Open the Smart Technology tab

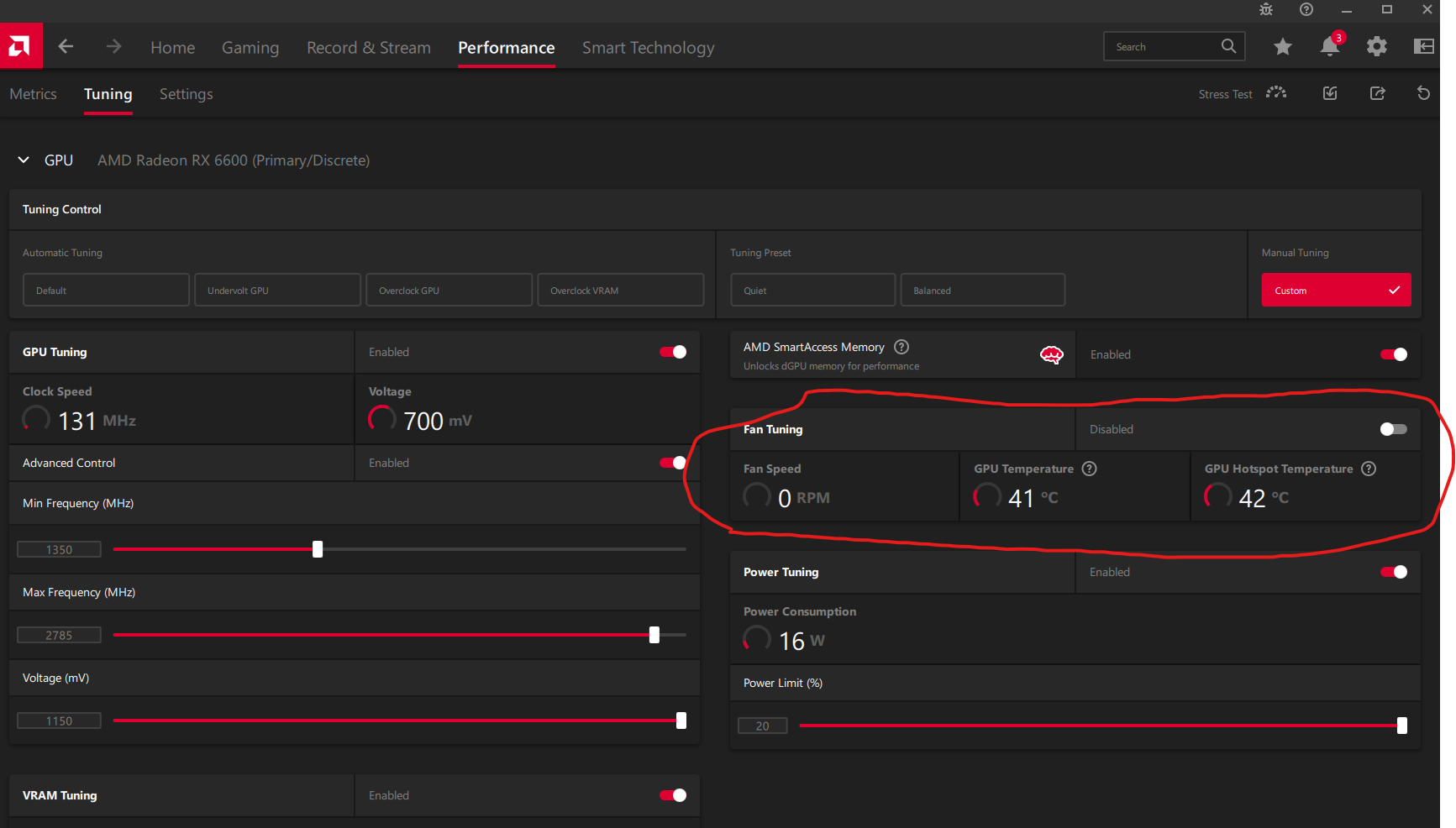click(649, 48)
